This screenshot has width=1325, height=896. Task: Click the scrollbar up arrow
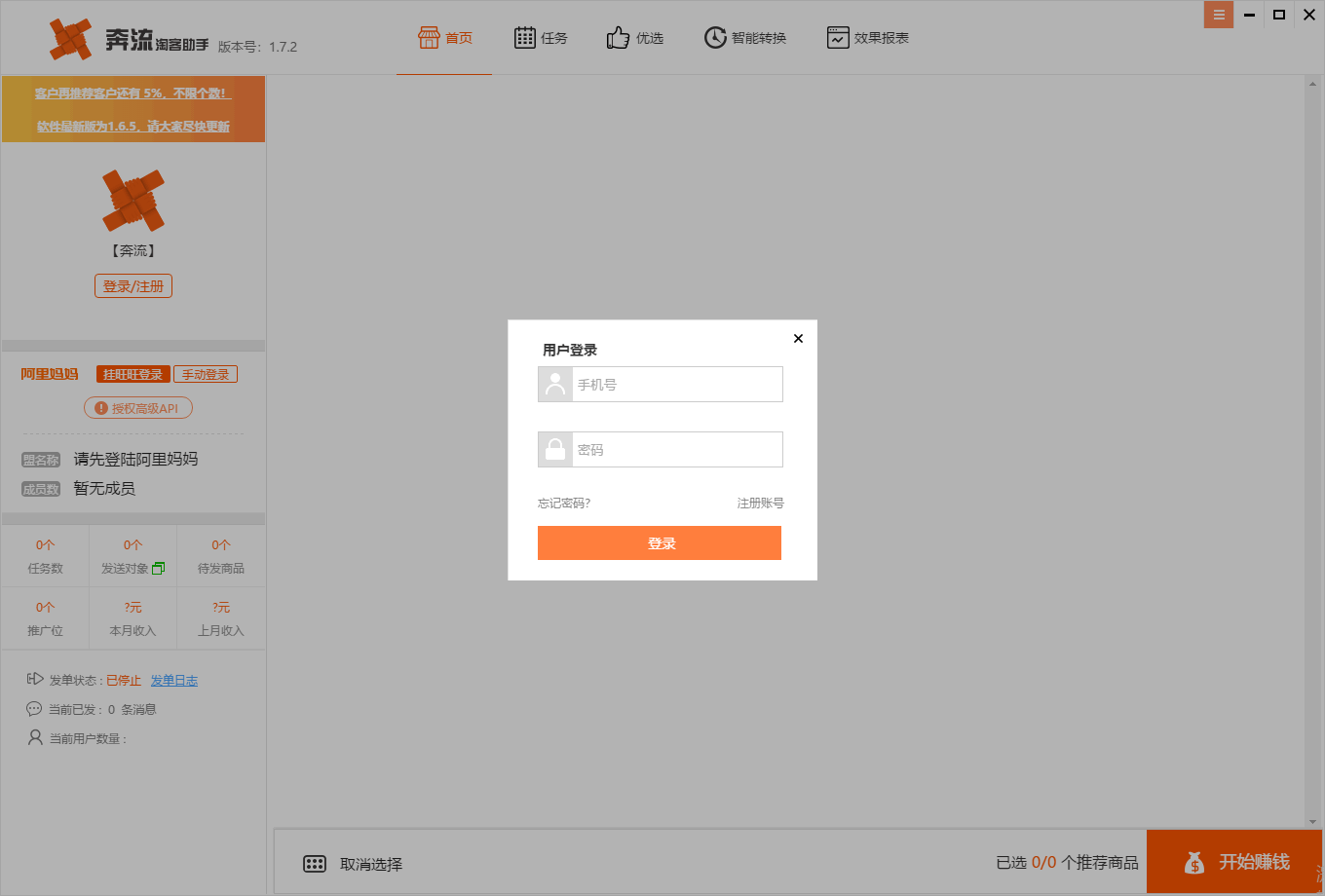(x=1311, y=84)
